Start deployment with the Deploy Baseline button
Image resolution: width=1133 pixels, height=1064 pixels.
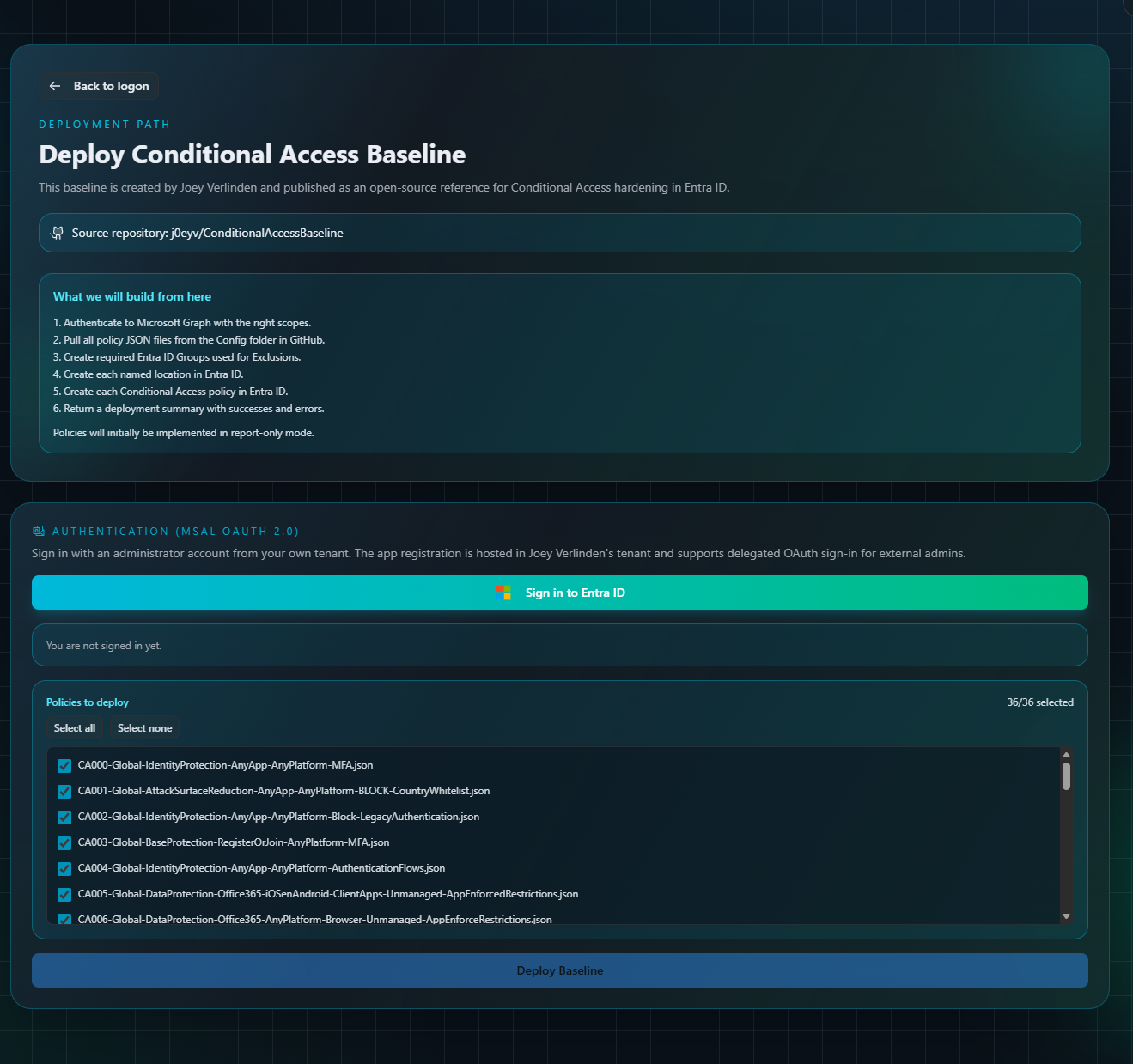pos(560,970)
